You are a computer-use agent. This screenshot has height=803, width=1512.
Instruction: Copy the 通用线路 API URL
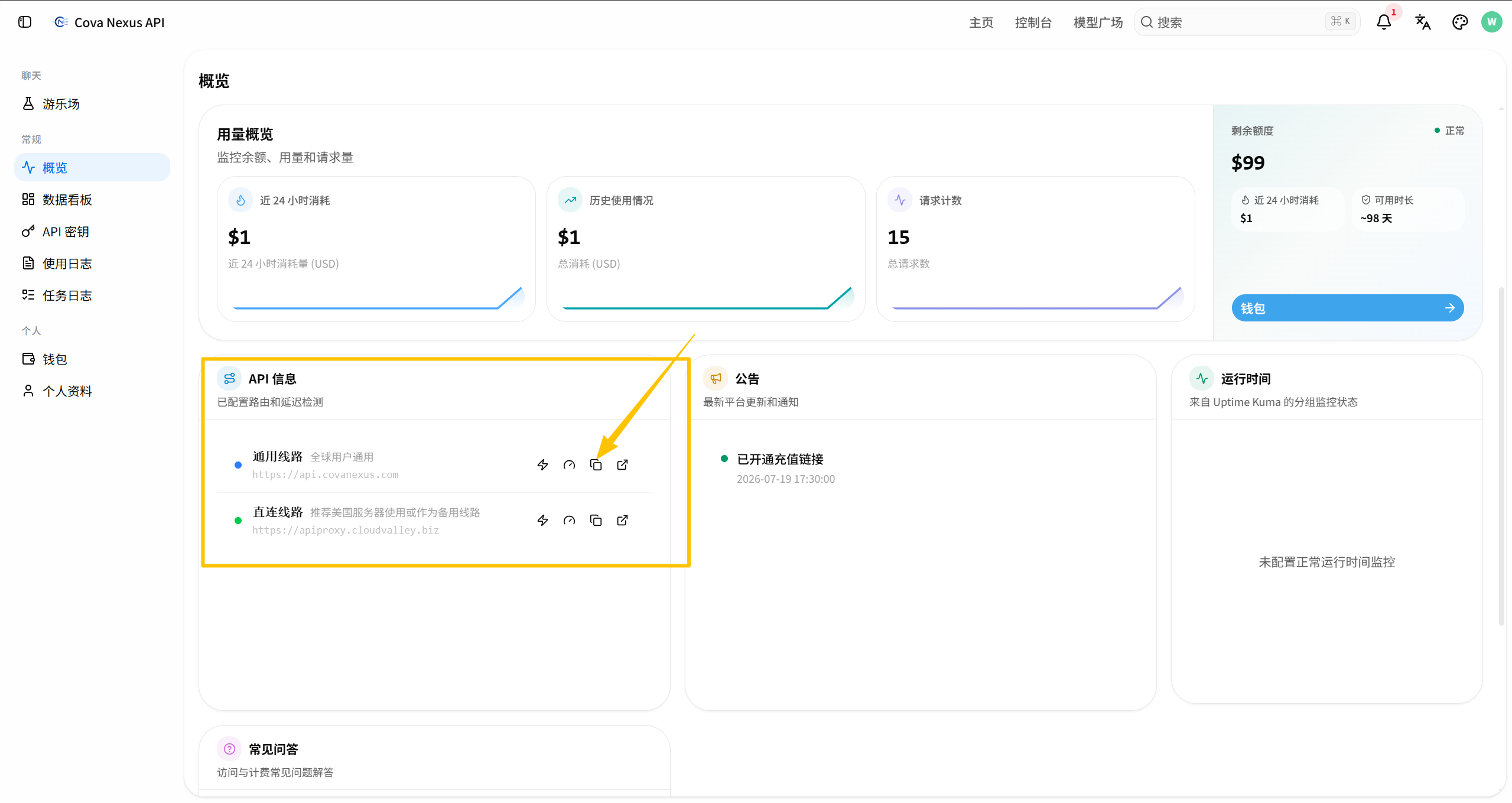(x=596, y=465)
